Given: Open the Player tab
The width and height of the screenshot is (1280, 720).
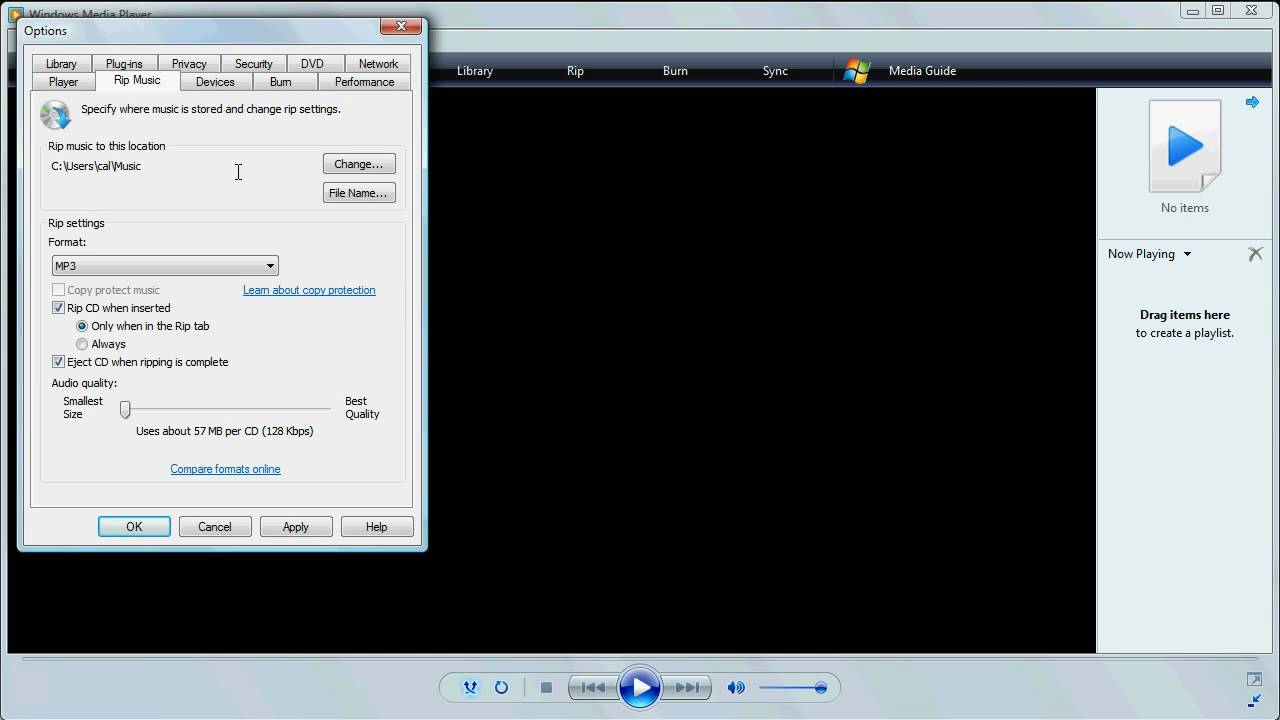Looking at the screenshot, I should (x=63, y=82).
